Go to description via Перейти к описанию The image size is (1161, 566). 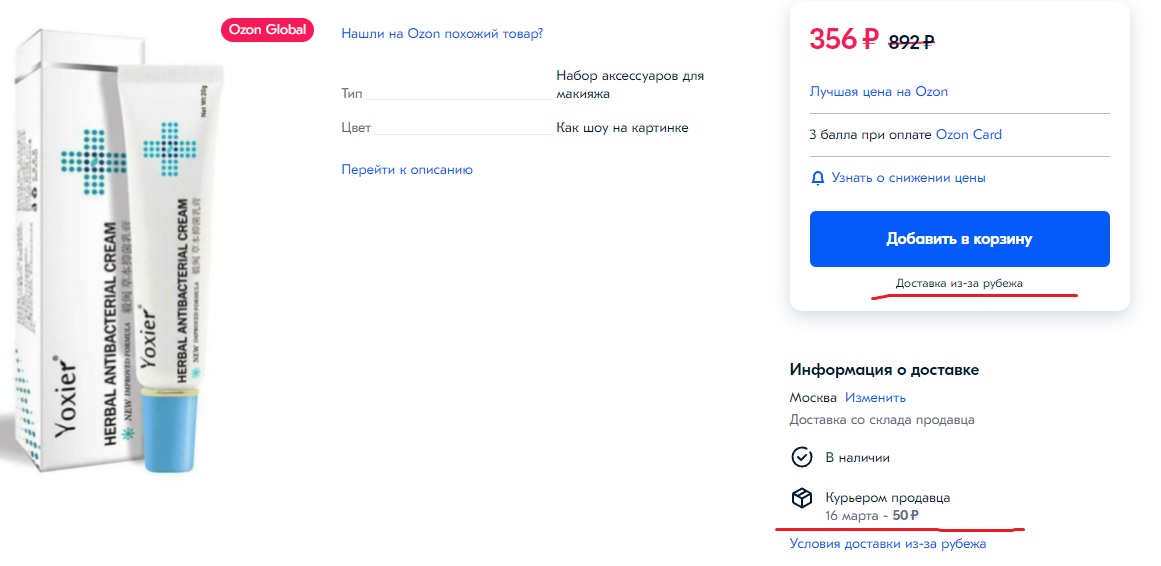point(406,169)
